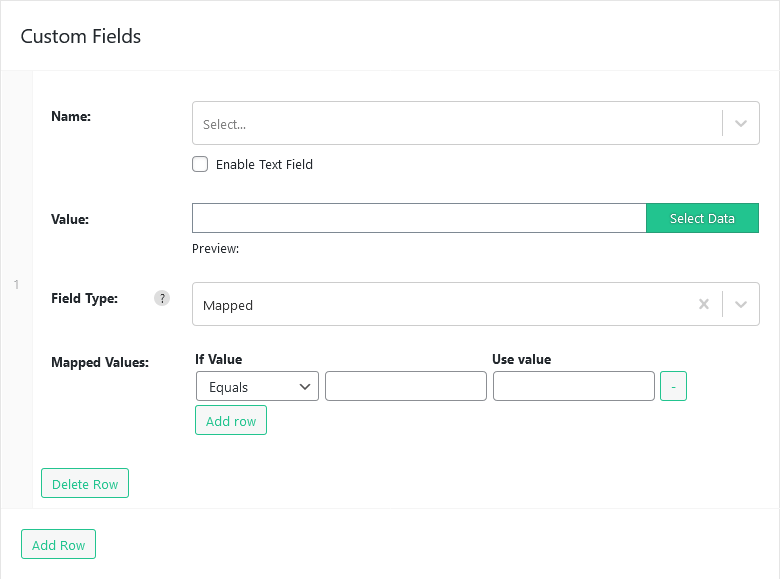Click the Field Type help question mark icon
The width and height of the screenshot is (780, 579).
(162, 298)
